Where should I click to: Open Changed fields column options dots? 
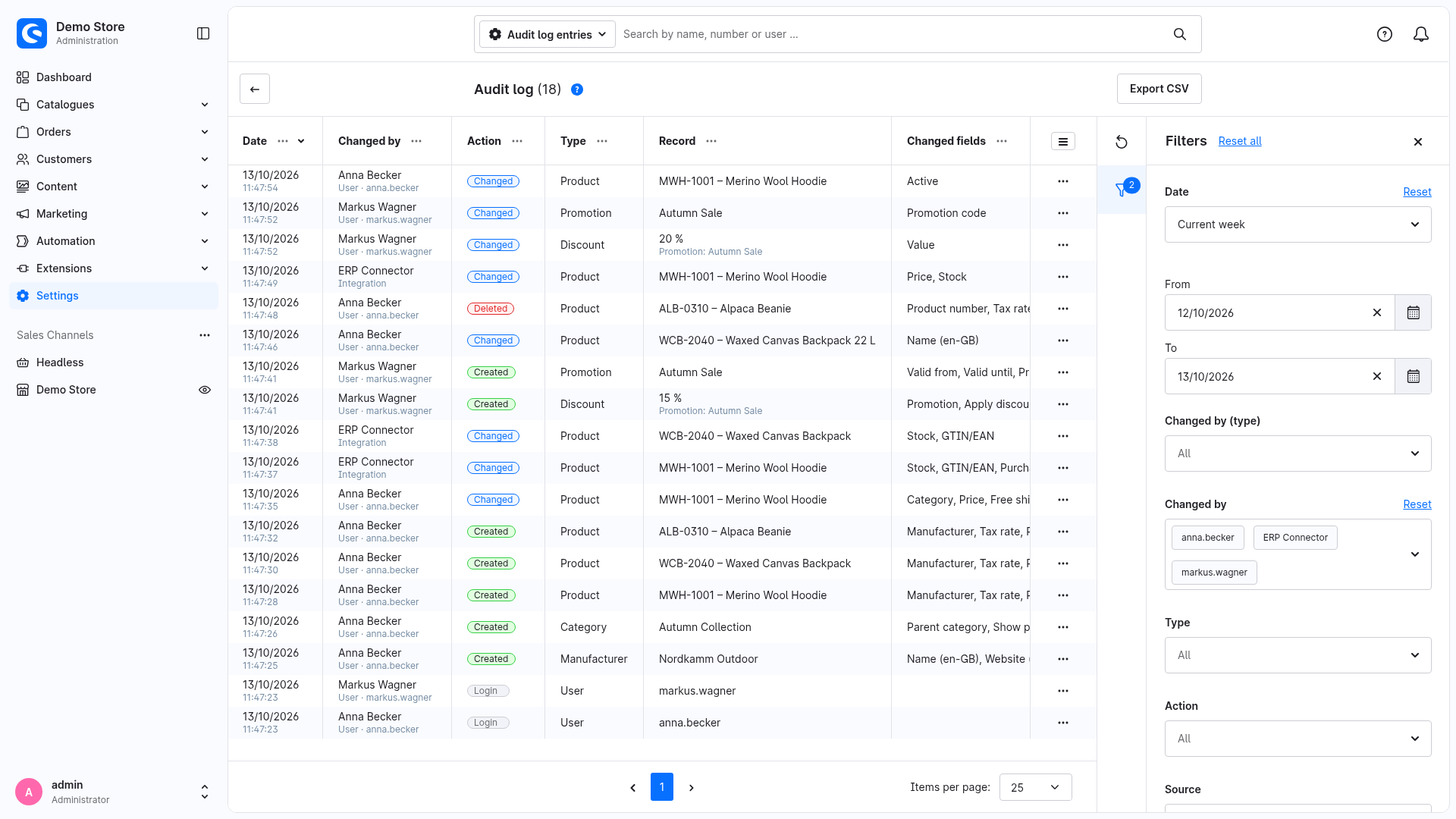pyautogui.click(x=1002, y=141)
